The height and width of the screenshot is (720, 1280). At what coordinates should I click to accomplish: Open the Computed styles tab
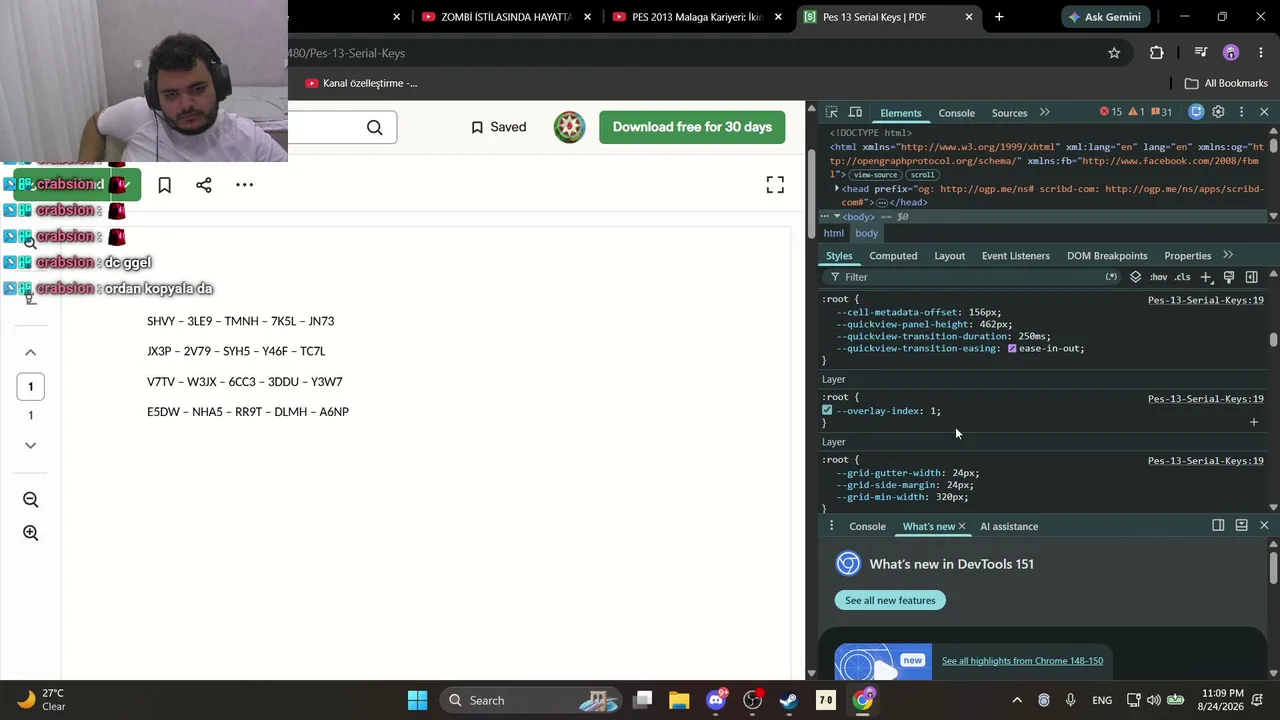coord(893,256)
